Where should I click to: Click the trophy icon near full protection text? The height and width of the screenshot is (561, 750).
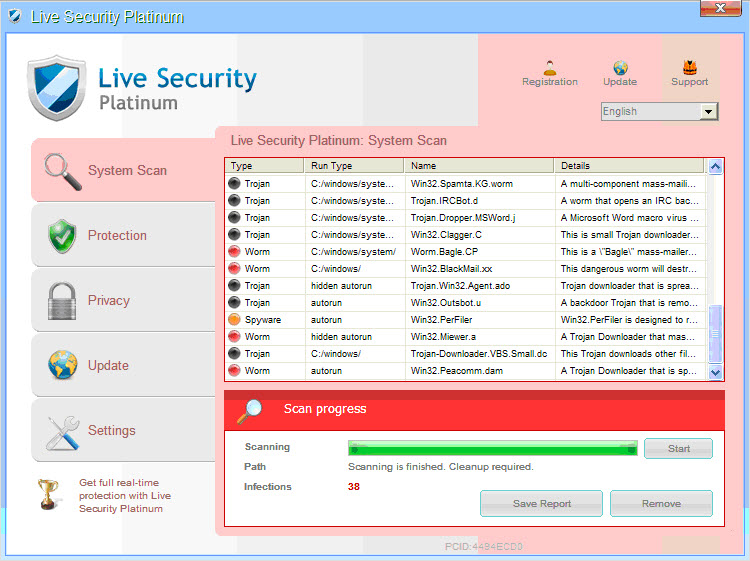48,495
